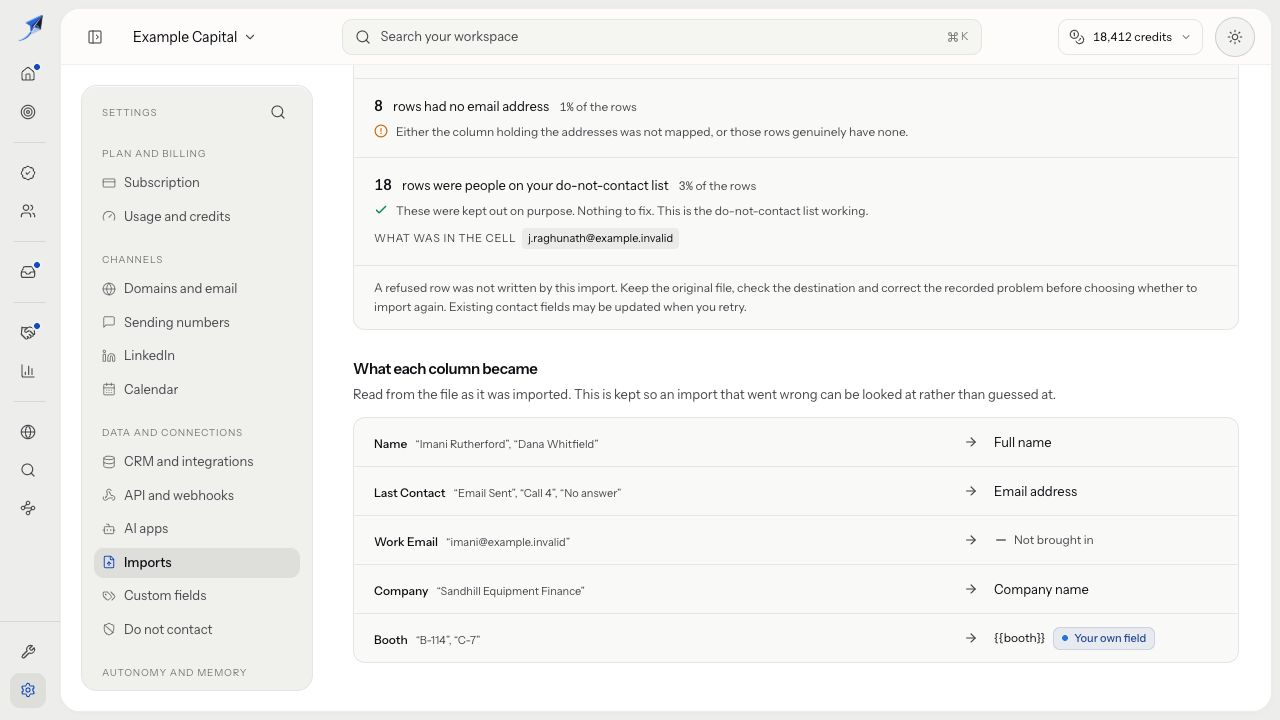This screenshot has width=1280, height=720.
Task: Open Usage and credits
Action: click(197, 216)
